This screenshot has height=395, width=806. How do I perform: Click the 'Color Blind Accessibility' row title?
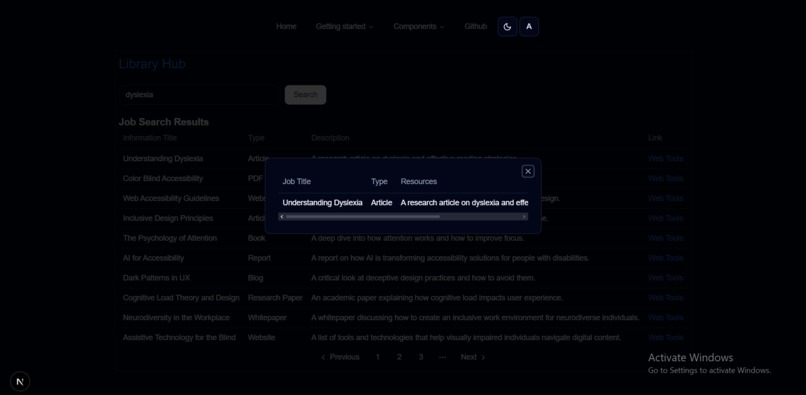click(163, 178)
